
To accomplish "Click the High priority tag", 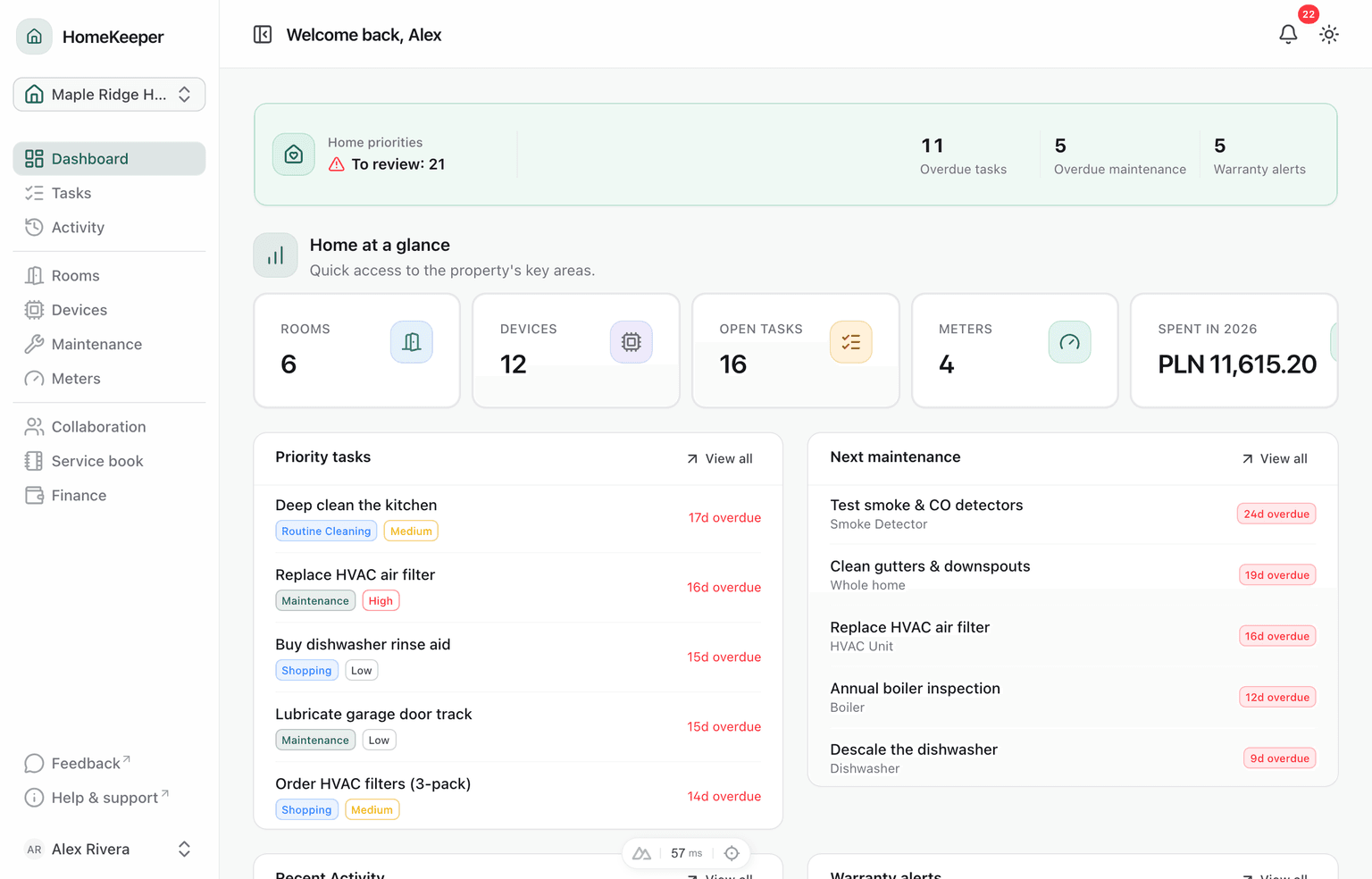I will pyautogui.click(x=381, y=601).
